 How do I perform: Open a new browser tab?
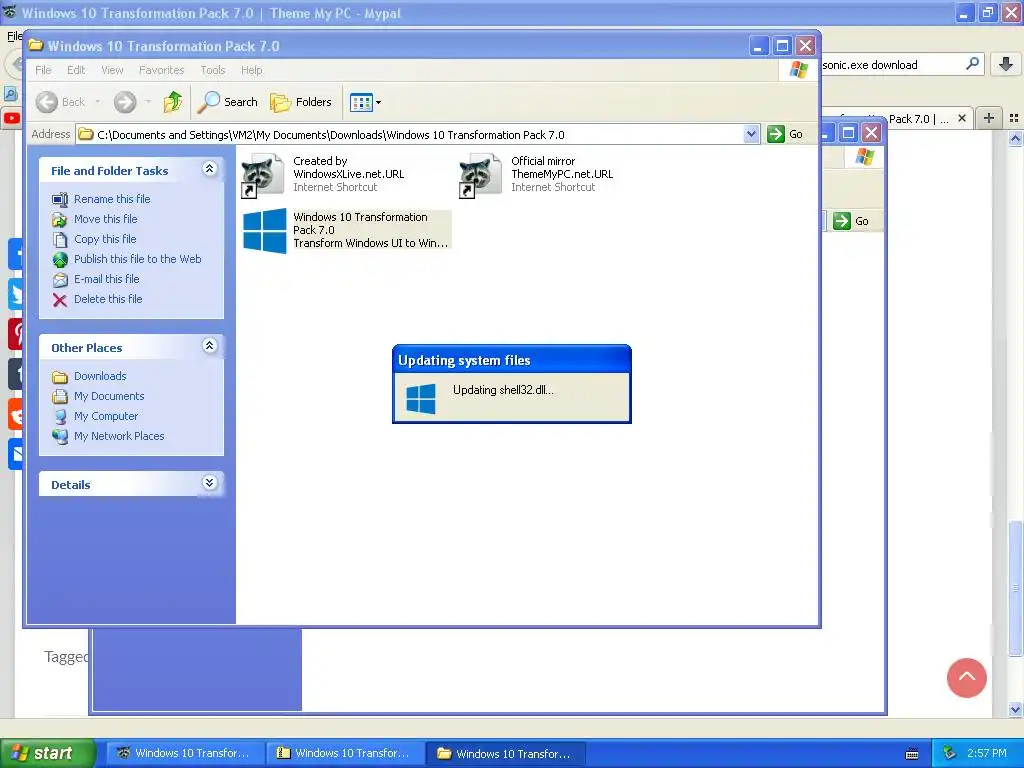989,118
